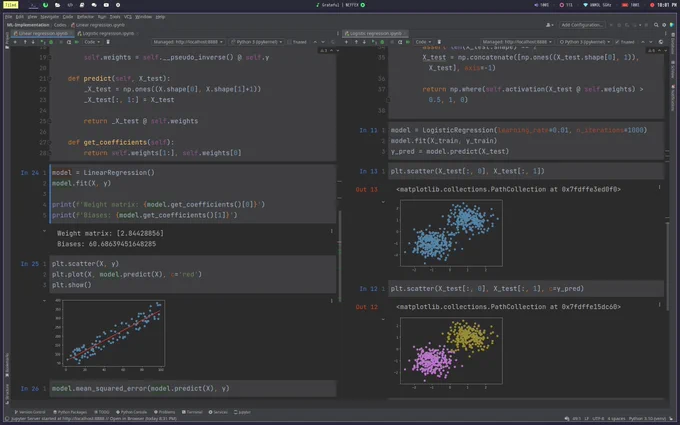The image size is (680, 425).
Task: Move cell up in left notebook toolbar
Action: (25, 42)
